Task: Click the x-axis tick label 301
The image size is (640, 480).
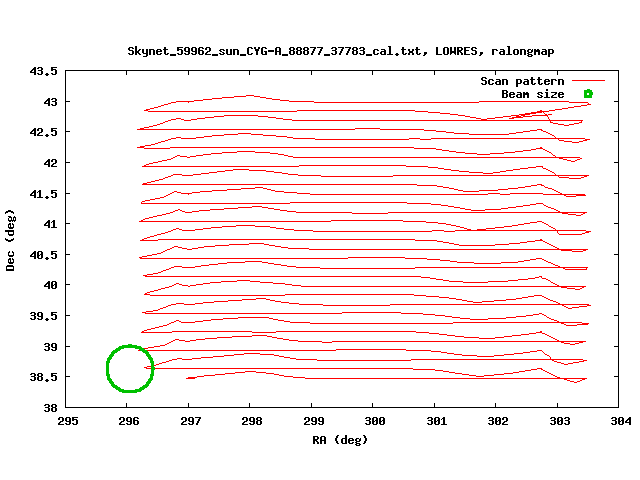Action: tap(437, 421)
